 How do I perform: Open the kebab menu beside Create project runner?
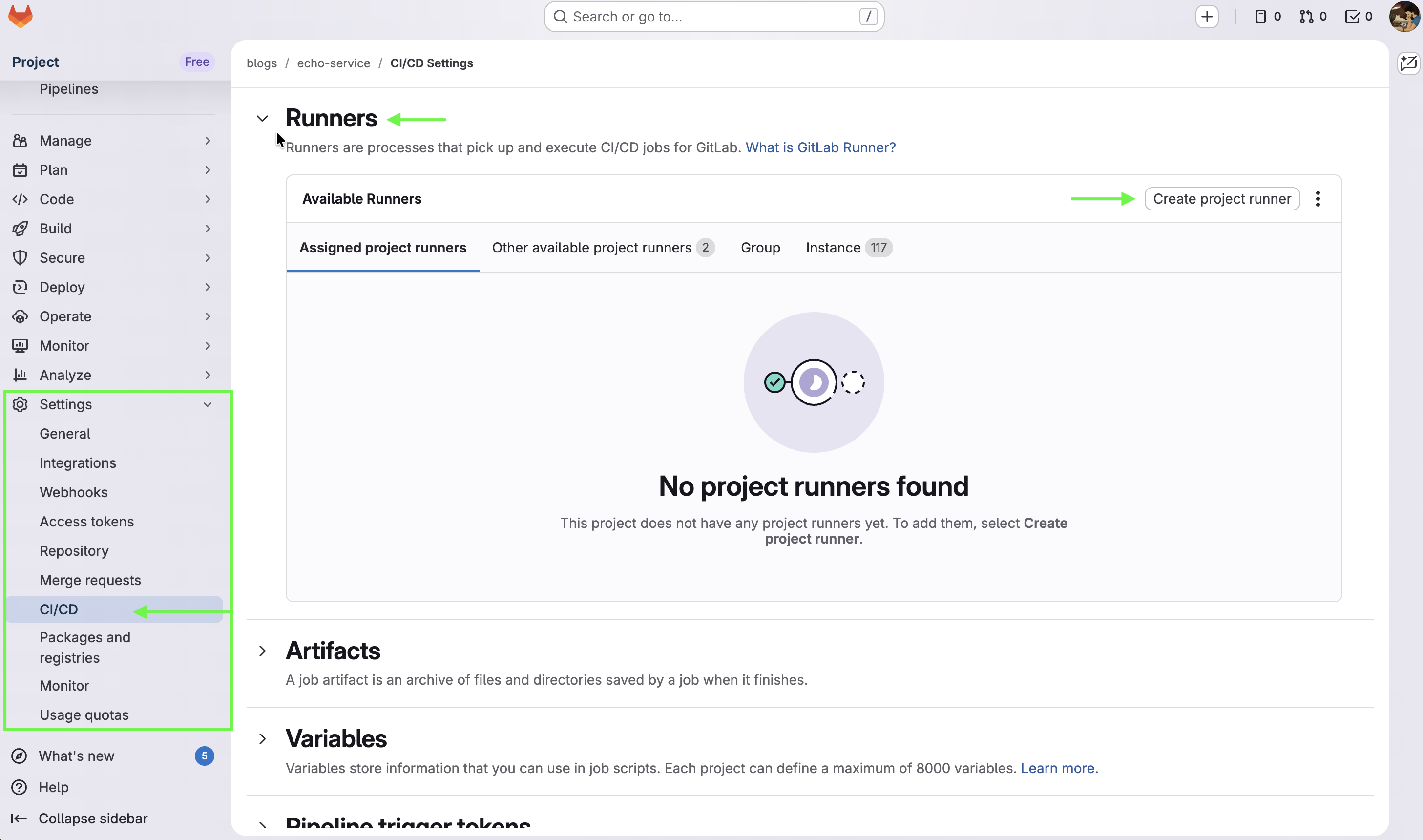[1318, 198]
